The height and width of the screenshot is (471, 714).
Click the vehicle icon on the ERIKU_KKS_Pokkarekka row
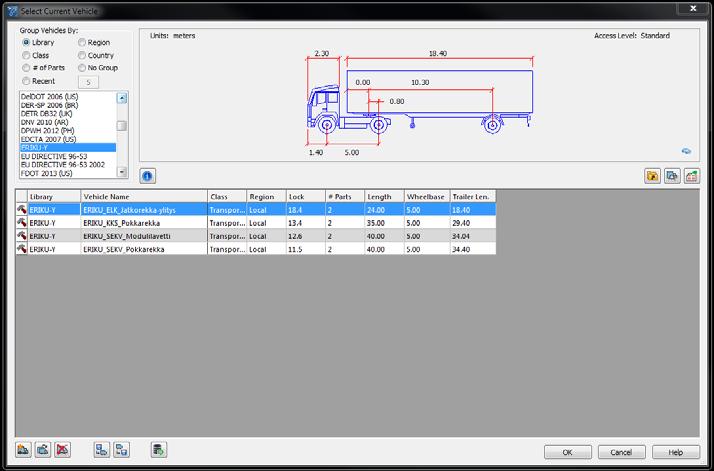tap(21, 223)
